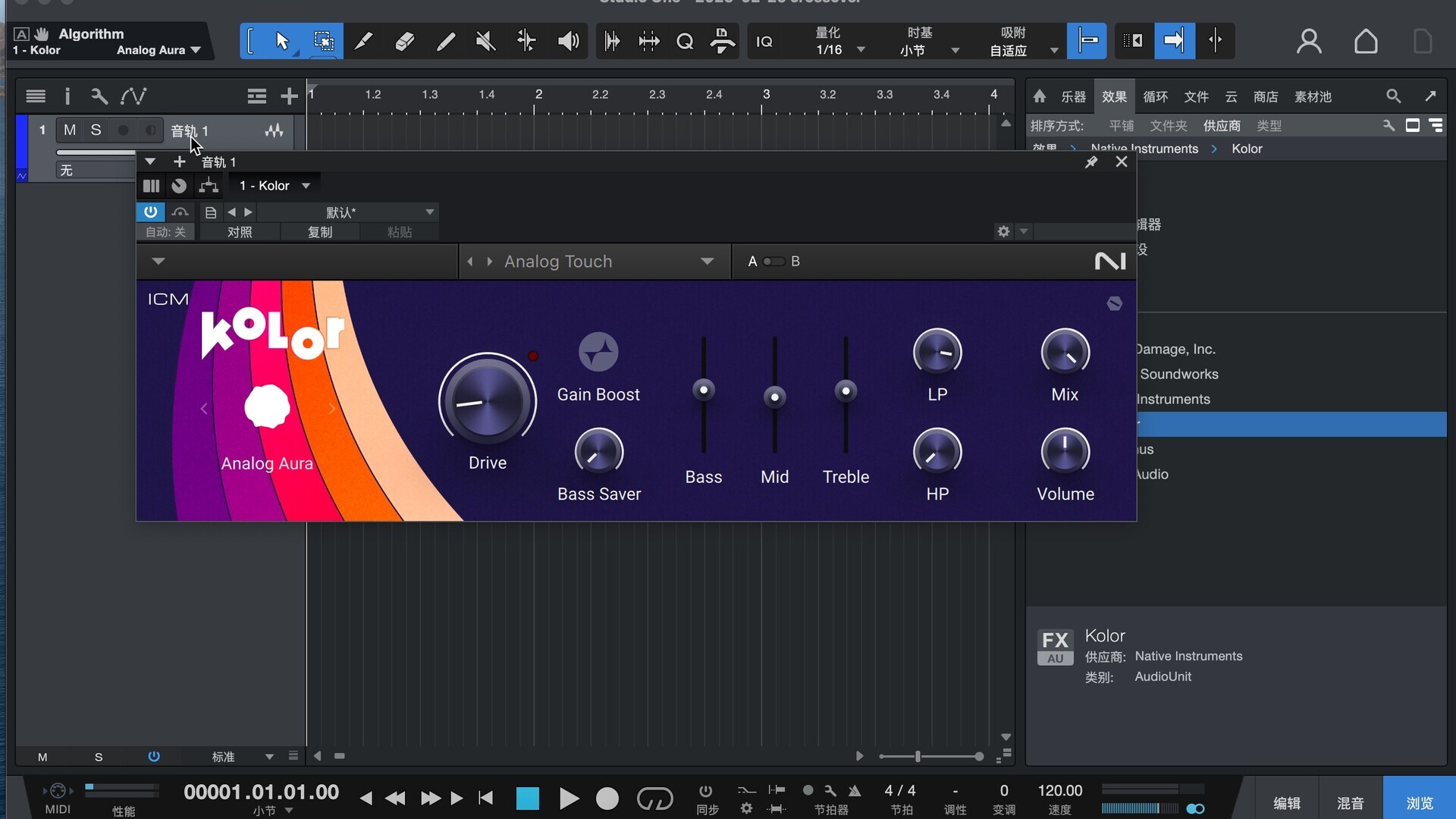
Task: Open the 时基 timebase dropdown
Action: 955,50
